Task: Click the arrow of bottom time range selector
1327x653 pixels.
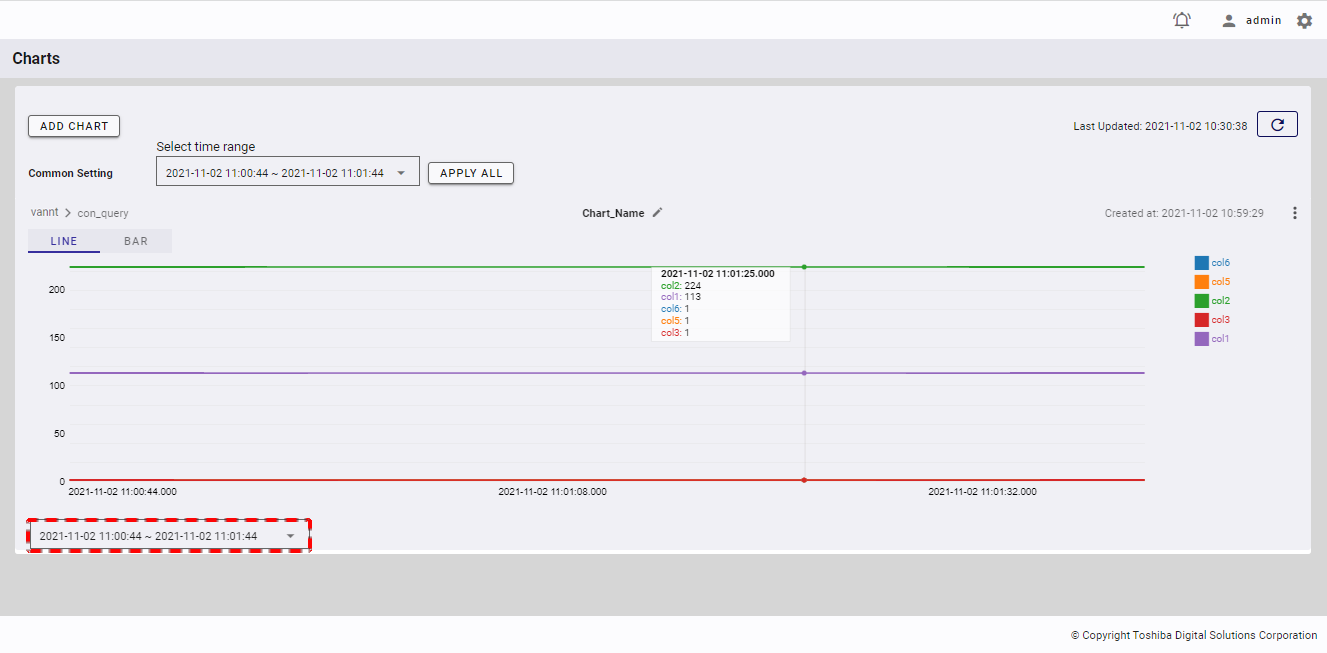Action: pos(290,536)
